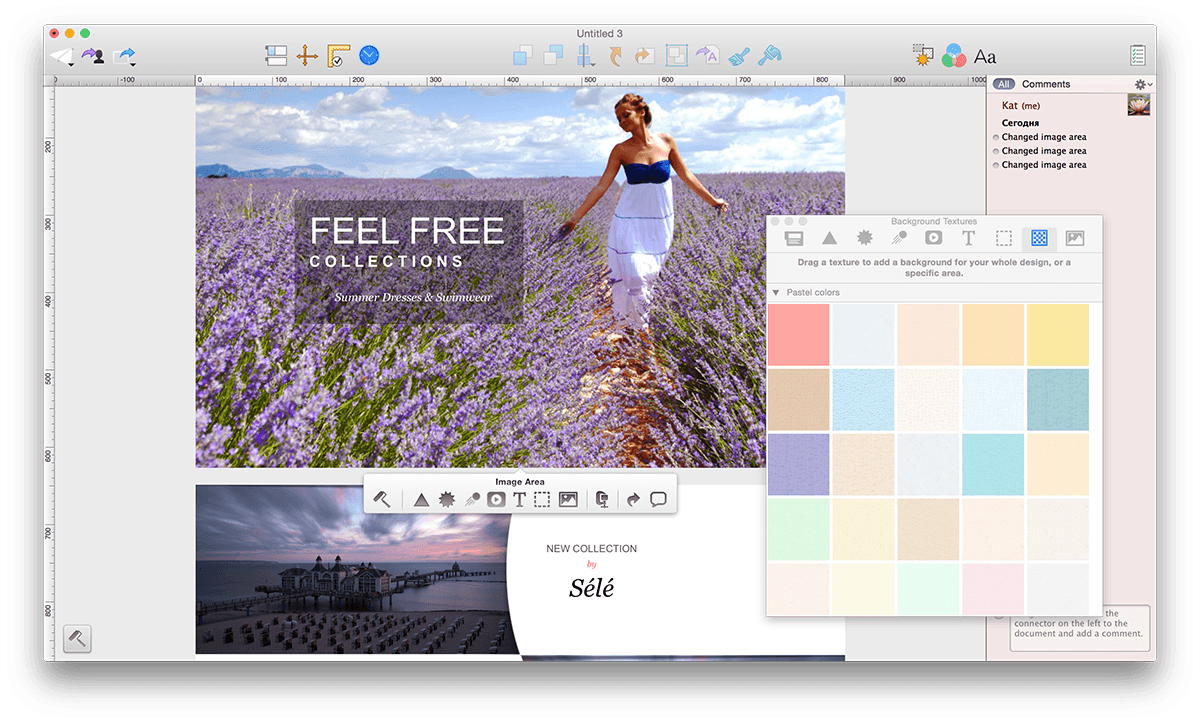Screen dimensions: 1200x723
Task: Click the curved share arrow in Image Area popover
Action: 633,499
